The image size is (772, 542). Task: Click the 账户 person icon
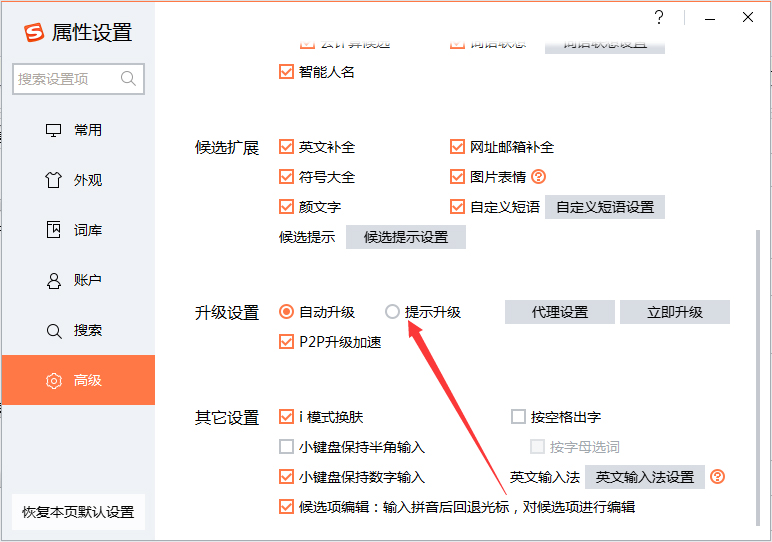click(53, 281)
